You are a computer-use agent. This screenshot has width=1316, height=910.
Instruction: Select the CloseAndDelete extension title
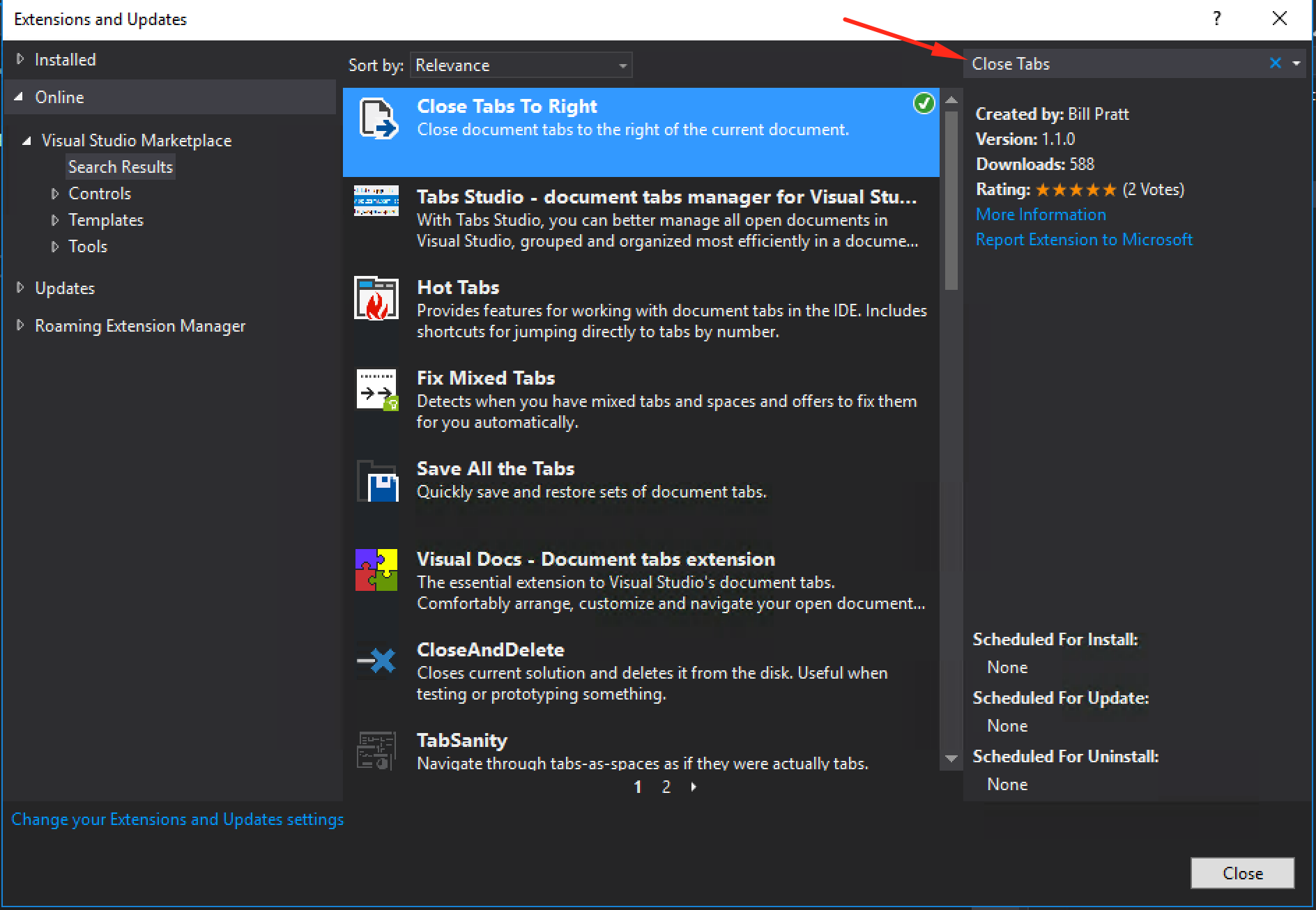[491, 649]
